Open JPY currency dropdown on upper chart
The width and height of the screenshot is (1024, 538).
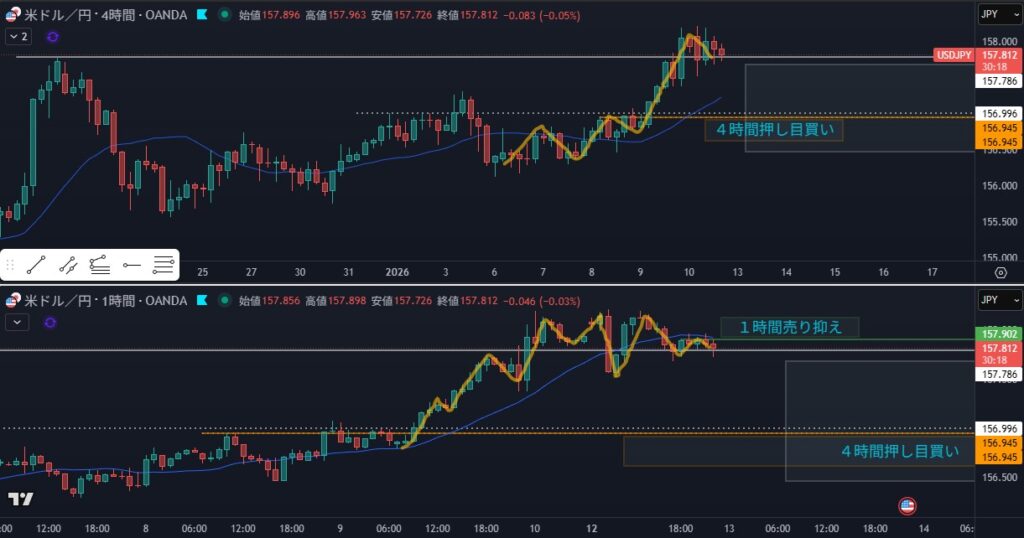click(x=998, y=14)
